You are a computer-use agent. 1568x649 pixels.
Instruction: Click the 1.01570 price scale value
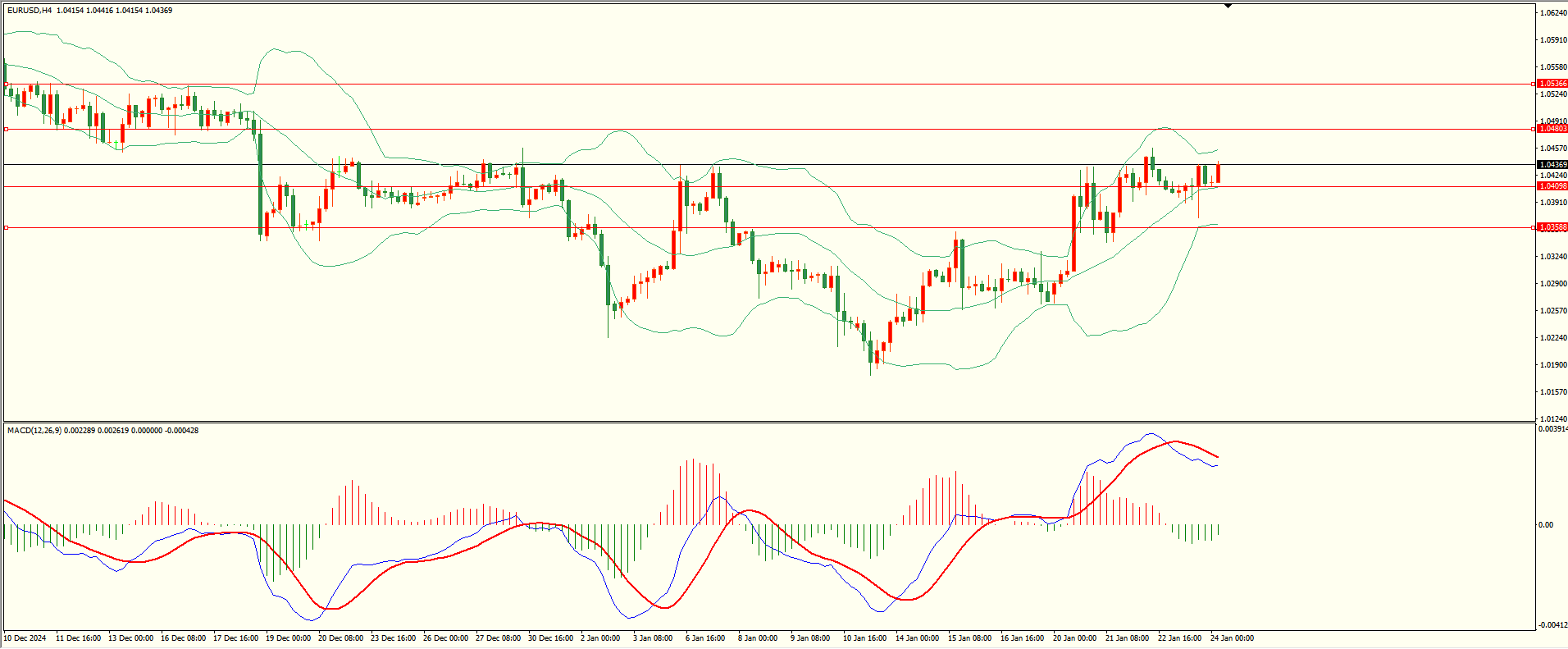(1553, 392)
